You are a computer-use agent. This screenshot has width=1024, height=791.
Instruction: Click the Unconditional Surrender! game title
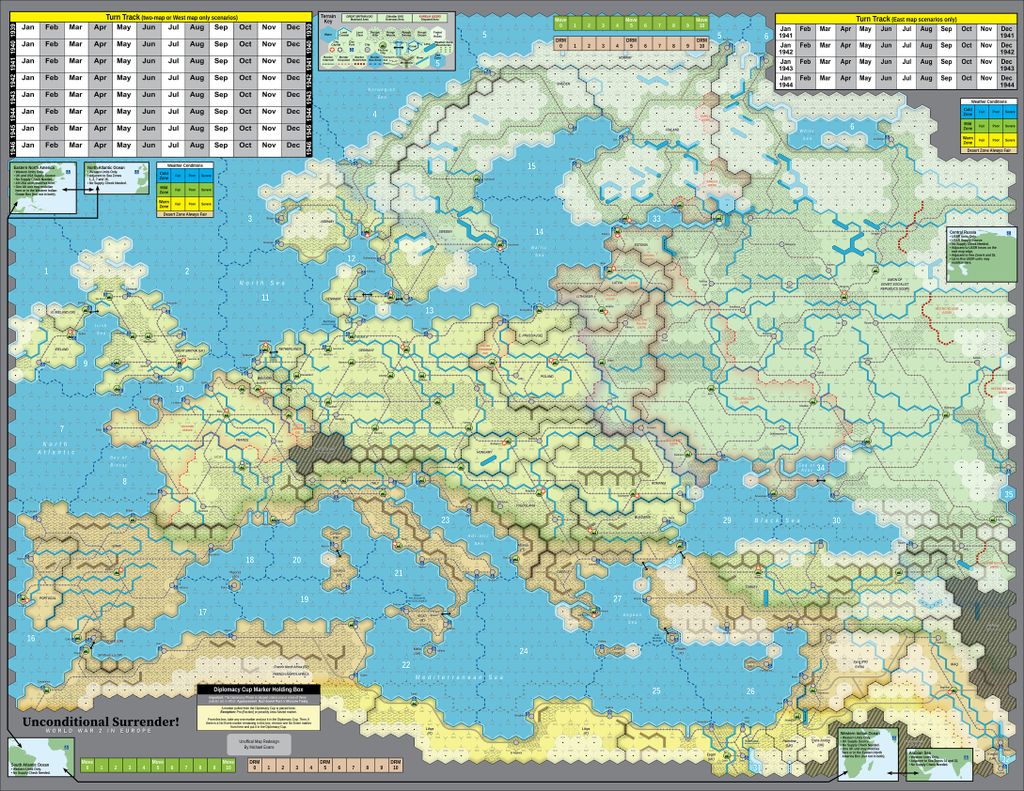pyautogui.click(x=101, y=722)
